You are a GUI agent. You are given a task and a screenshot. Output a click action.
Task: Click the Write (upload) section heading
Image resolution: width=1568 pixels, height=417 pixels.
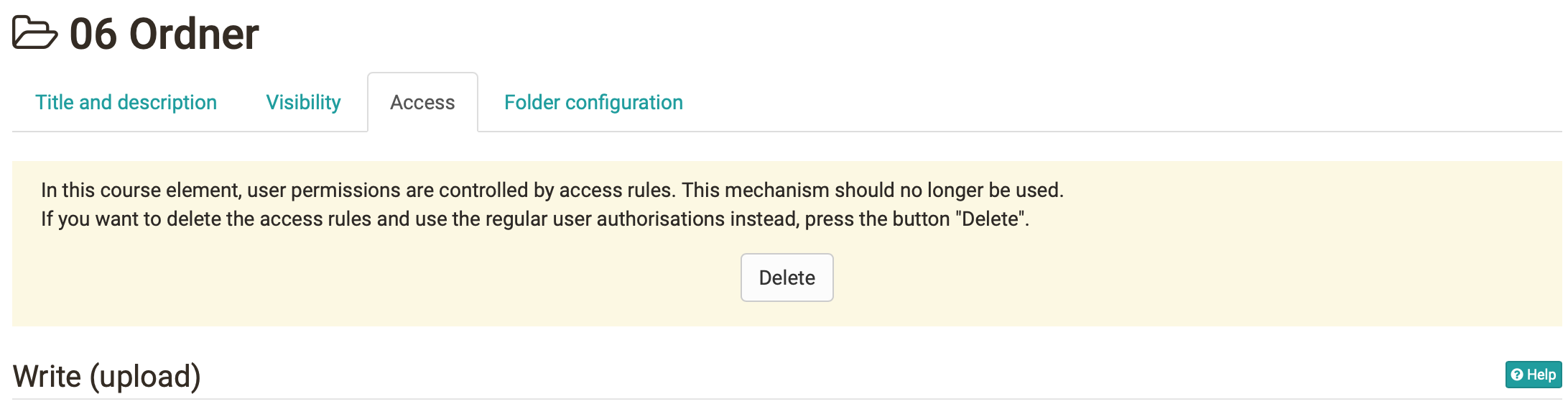tap(107, 376)
